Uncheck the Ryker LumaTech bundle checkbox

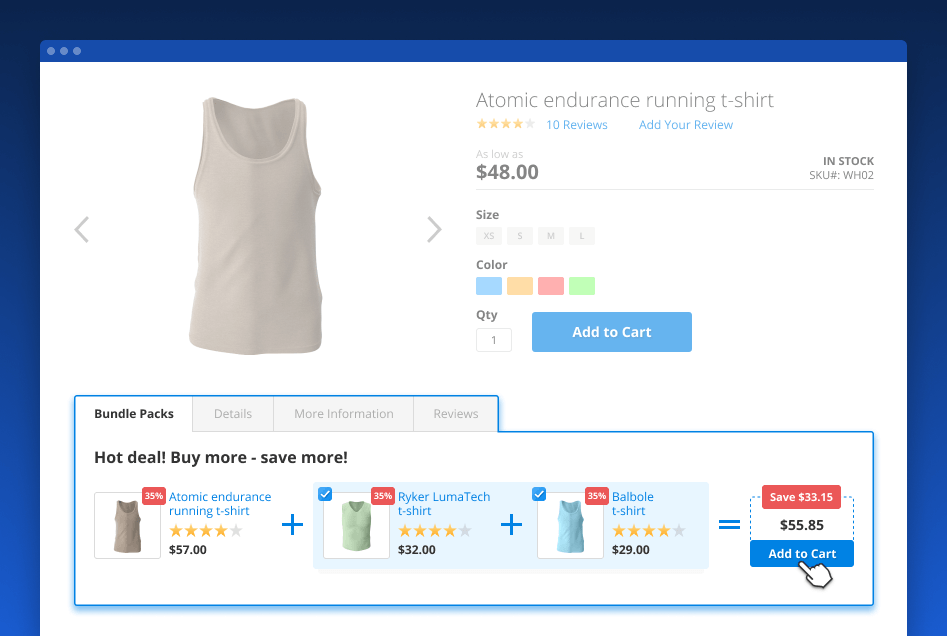(325, 494)
